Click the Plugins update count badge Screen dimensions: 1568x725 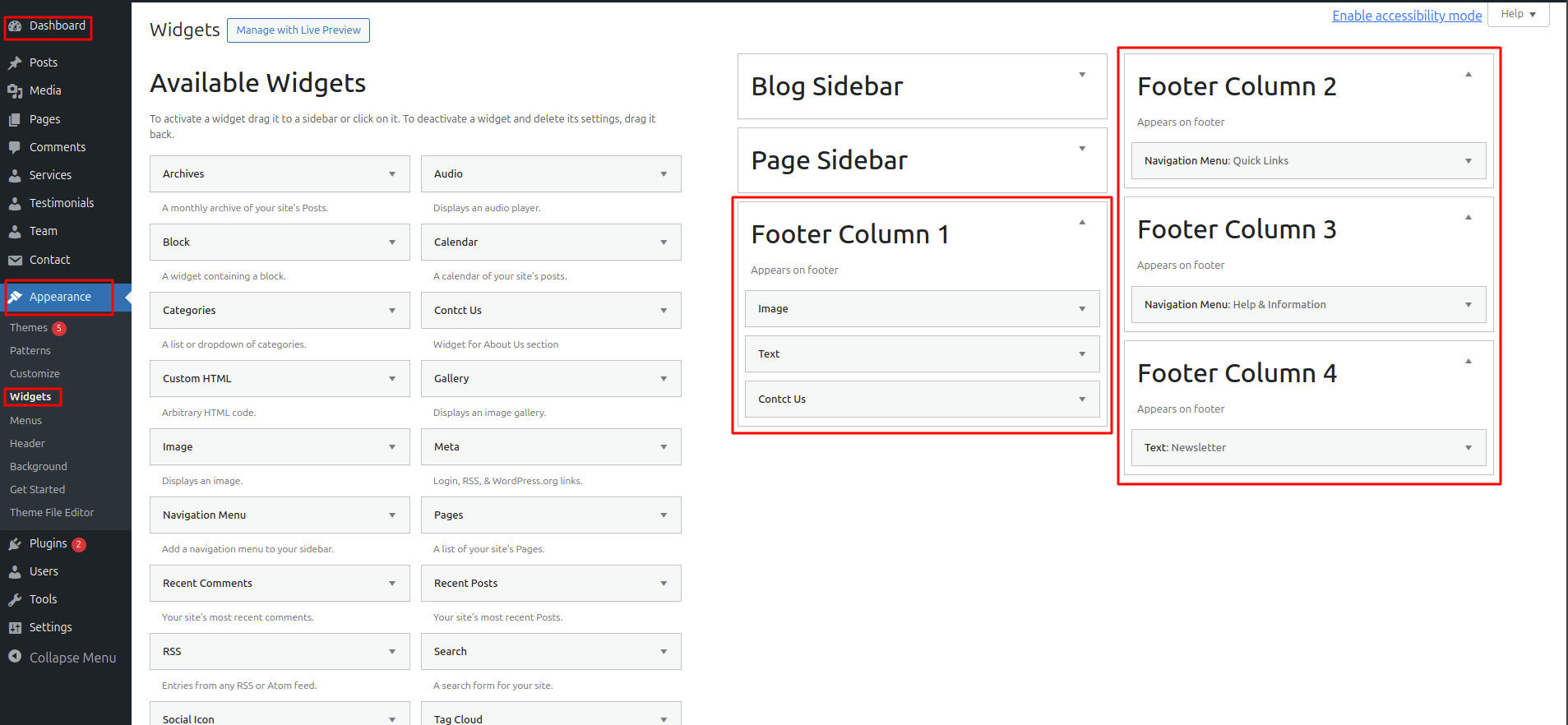(x=79, y=544)
